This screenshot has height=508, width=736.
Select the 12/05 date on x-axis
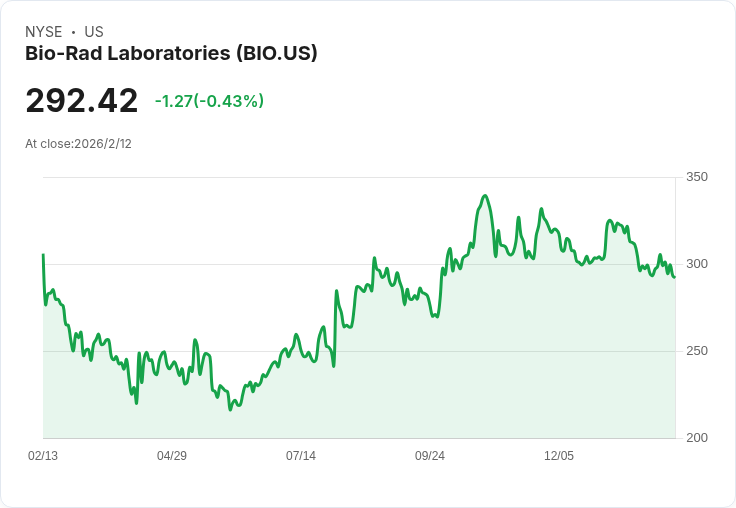pos(559,456)
